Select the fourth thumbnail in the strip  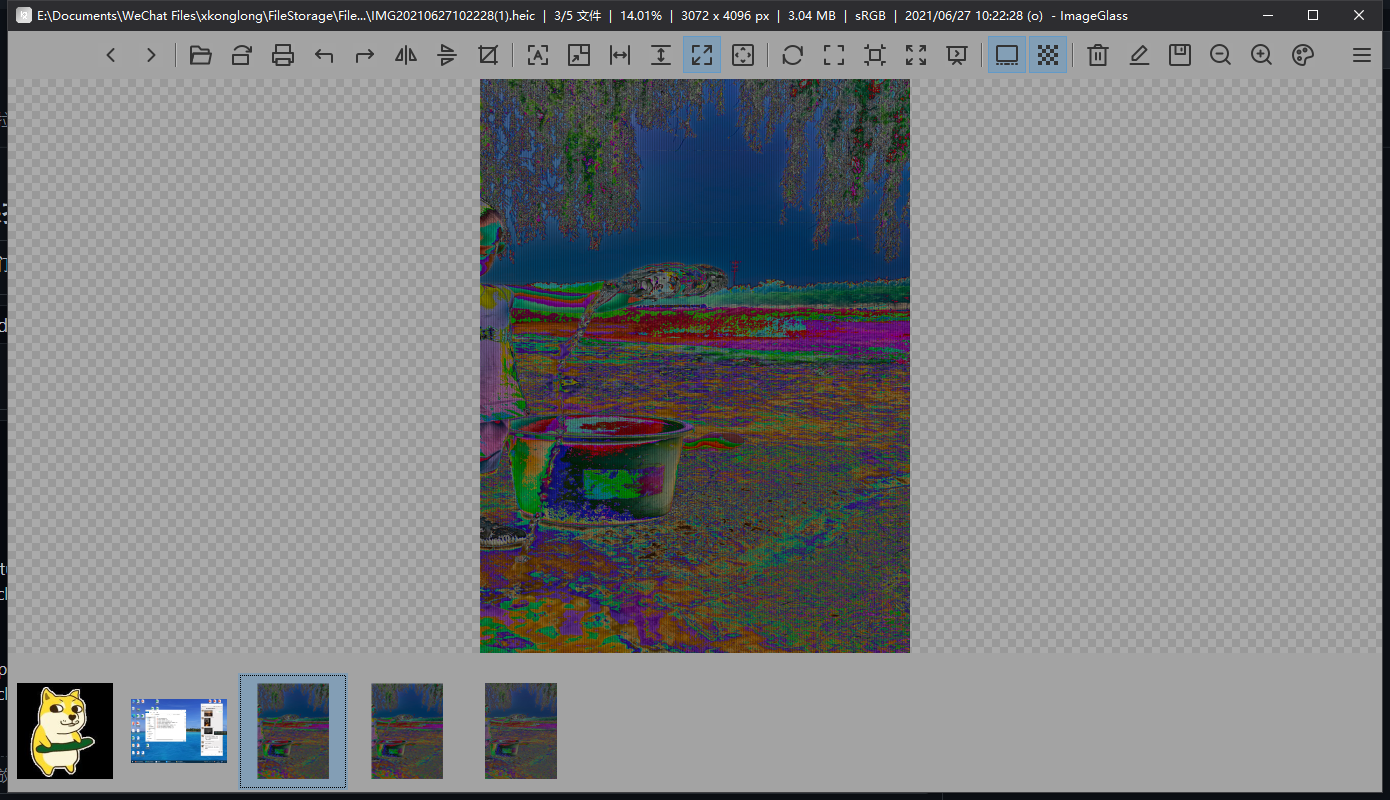[407, 731]
